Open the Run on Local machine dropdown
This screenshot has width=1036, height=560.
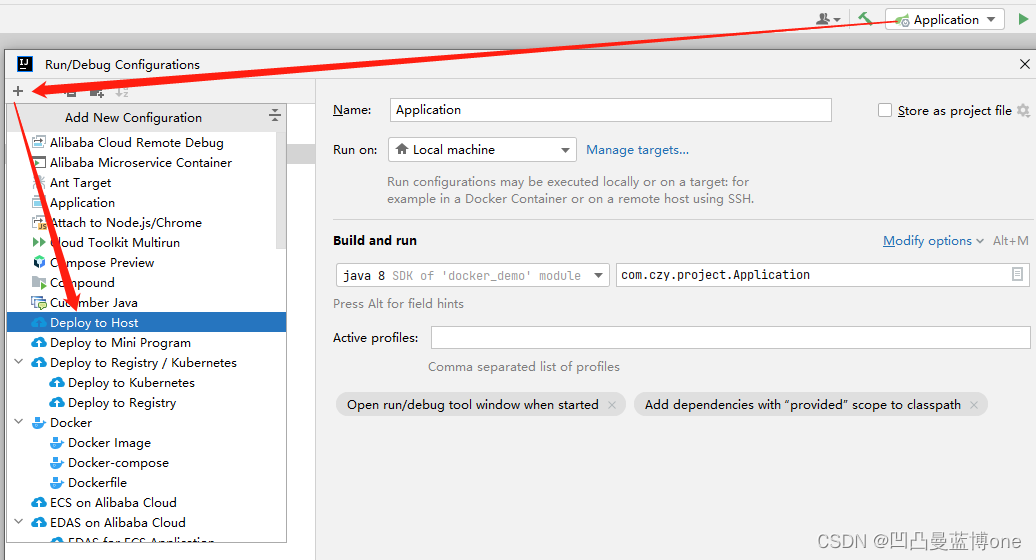click(482, 150)
